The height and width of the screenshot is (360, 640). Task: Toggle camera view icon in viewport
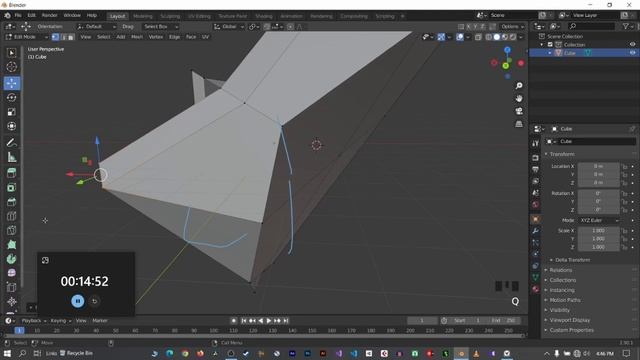tap(519, 111)
